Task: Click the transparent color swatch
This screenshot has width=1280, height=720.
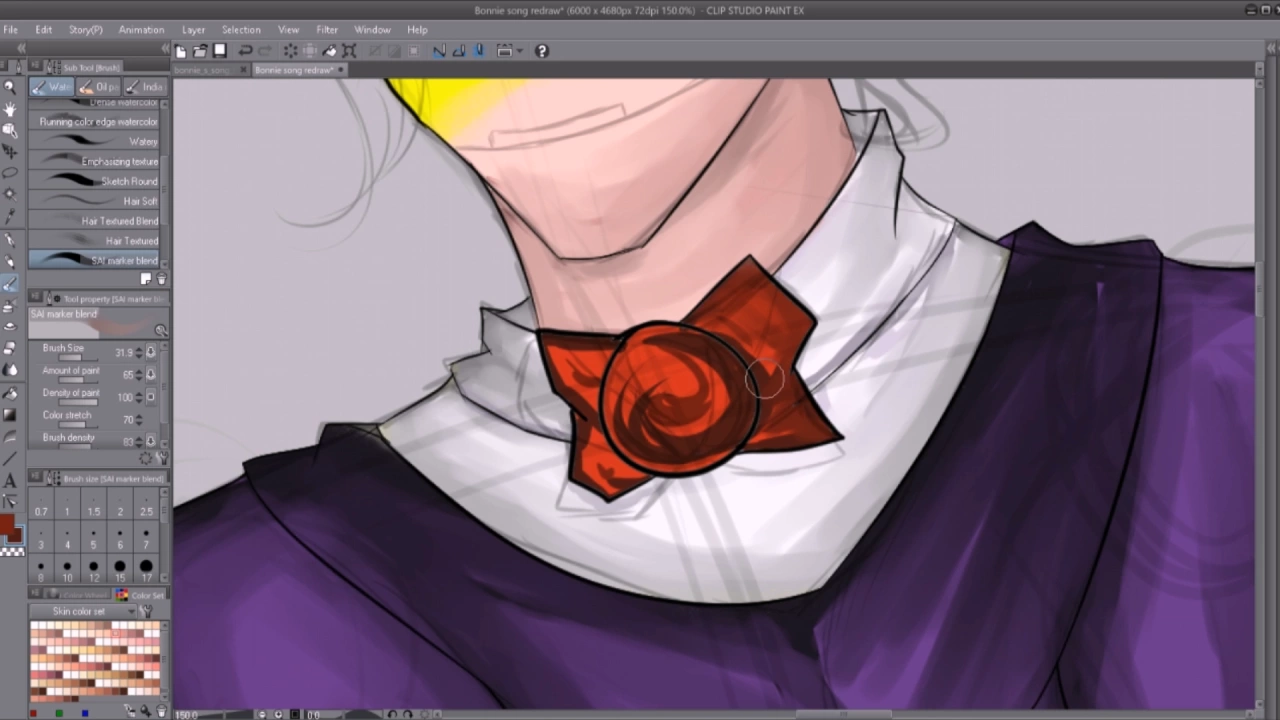Action: click(x=12, y=551)
